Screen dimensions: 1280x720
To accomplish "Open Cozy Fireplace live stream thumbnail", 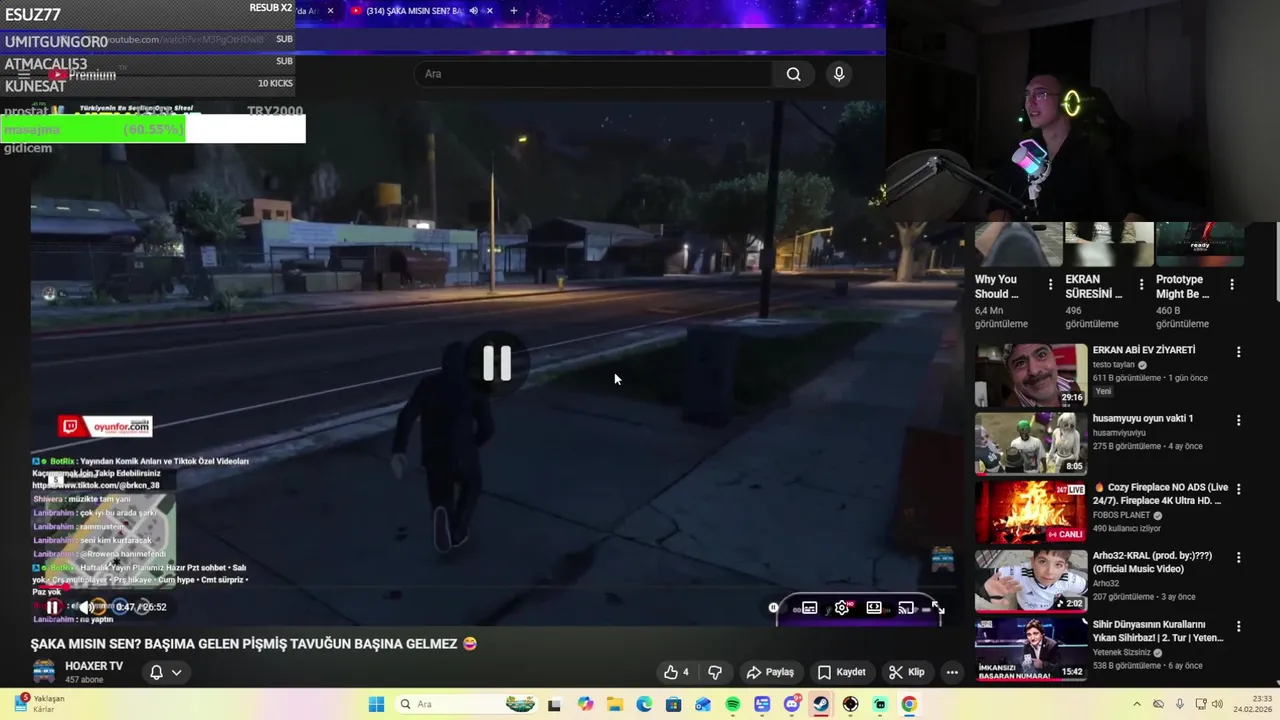I will (x=1031, y=512).
